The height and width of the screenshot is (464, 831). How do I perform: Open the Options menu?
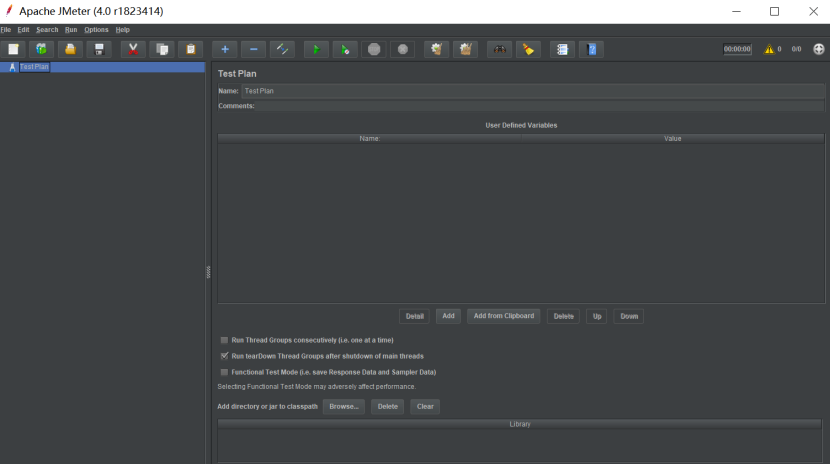pyautogui.click(x=96, y=30)
